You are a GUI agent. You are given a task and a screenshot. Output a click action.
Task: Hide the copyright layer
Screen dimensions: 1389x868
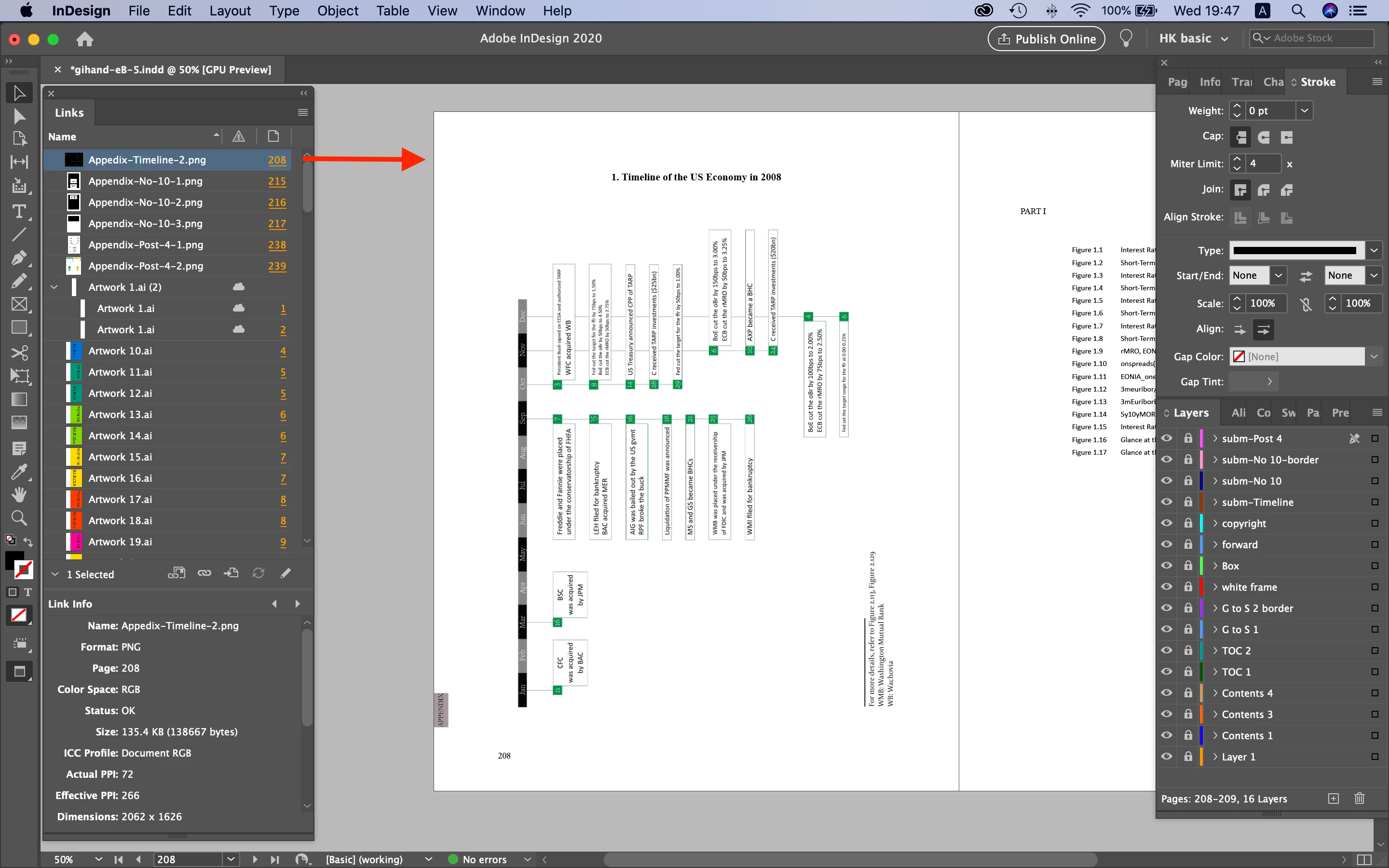tap(1166, 523)
